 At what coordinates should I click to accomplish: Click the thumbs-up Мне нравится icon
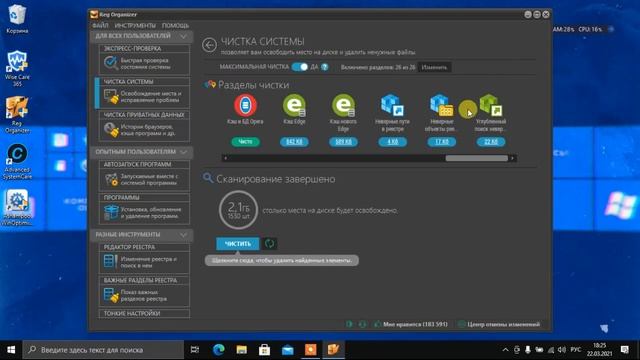pyautogui.click(x=378, y=324)
